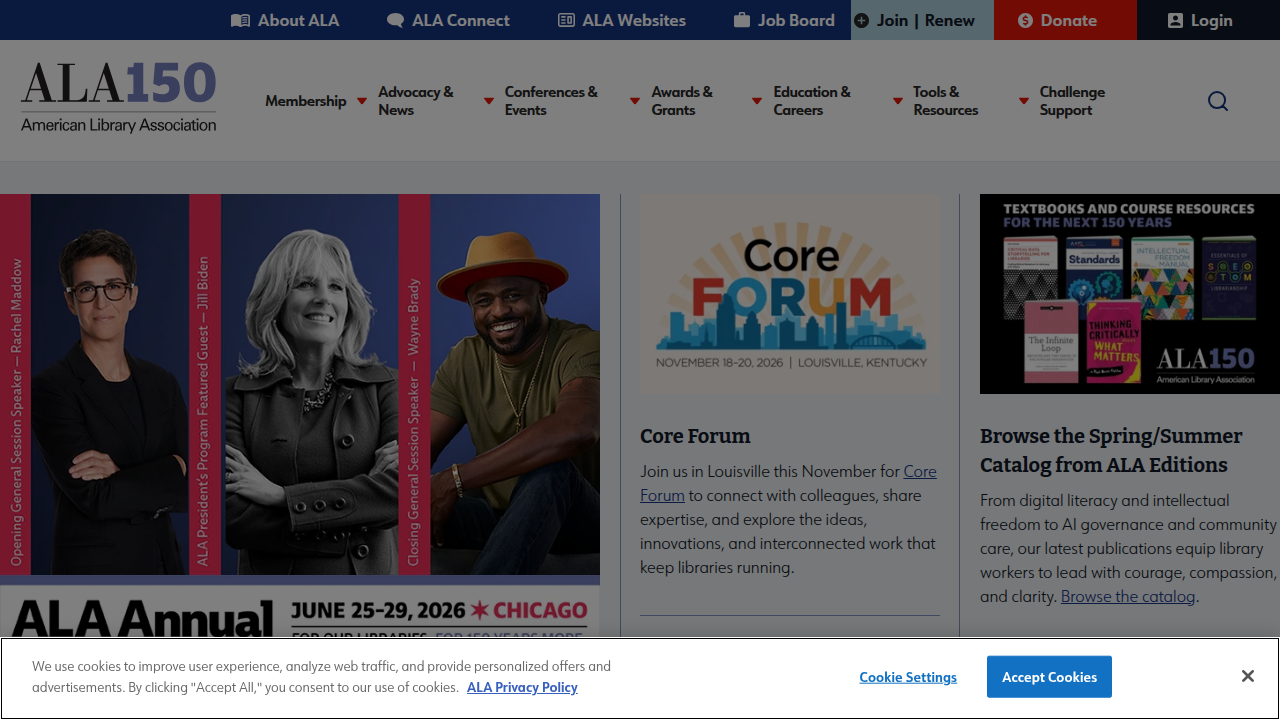Follow the Browse the catalog link
The height and width of the screenshot is (720, 1280).
tap(1128, 596)
